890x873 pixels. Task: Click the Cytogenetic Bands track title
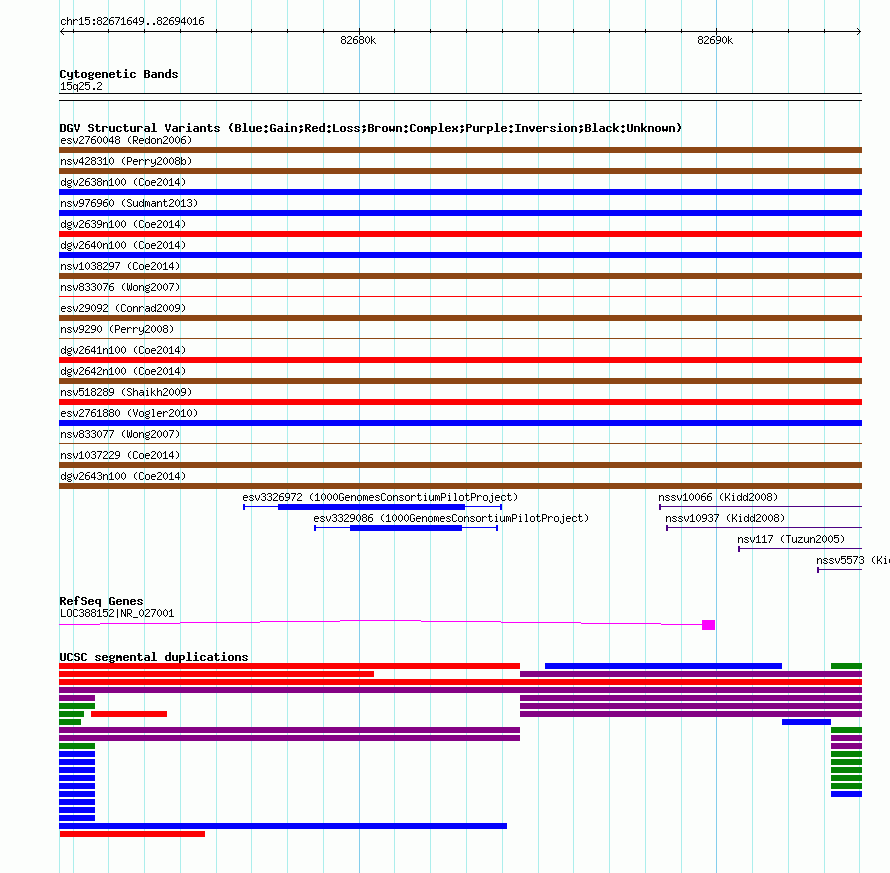coord(119,74)
